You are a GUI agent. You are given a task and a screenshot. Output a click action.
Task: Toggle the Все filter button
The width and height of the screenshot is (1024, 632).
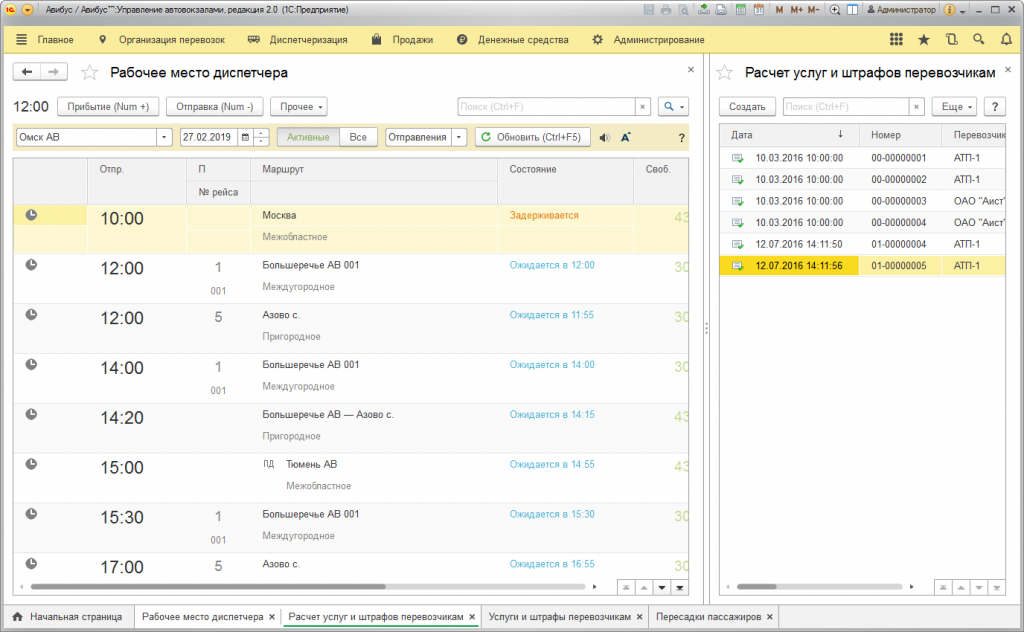tap(358, 138)
